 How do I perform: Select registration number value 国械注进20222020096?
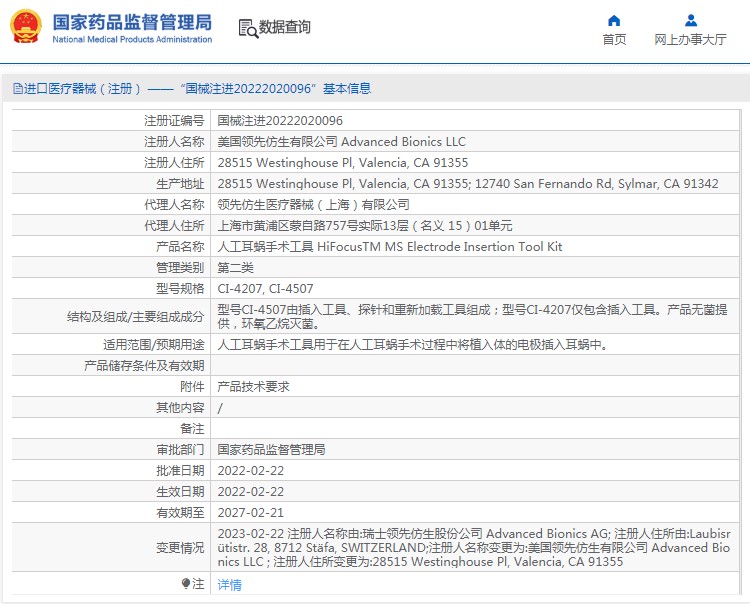click(280, 121)
